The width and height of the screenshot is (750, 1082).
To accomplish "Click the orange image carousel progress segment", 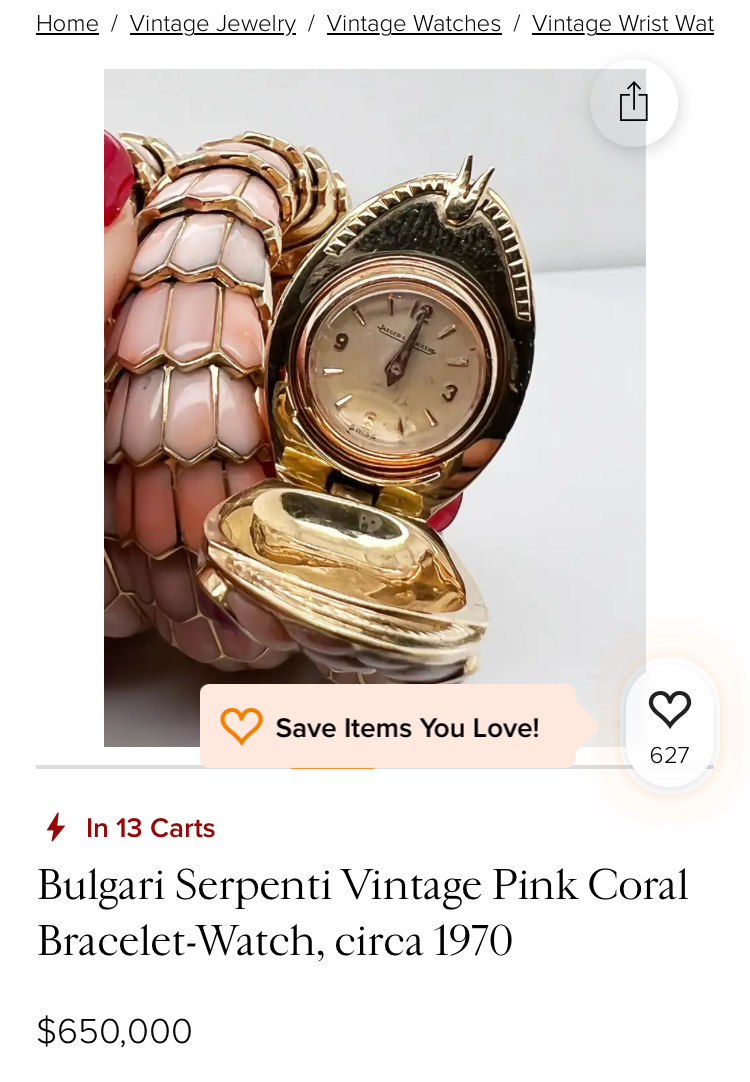I will click(x=333, y=767).
